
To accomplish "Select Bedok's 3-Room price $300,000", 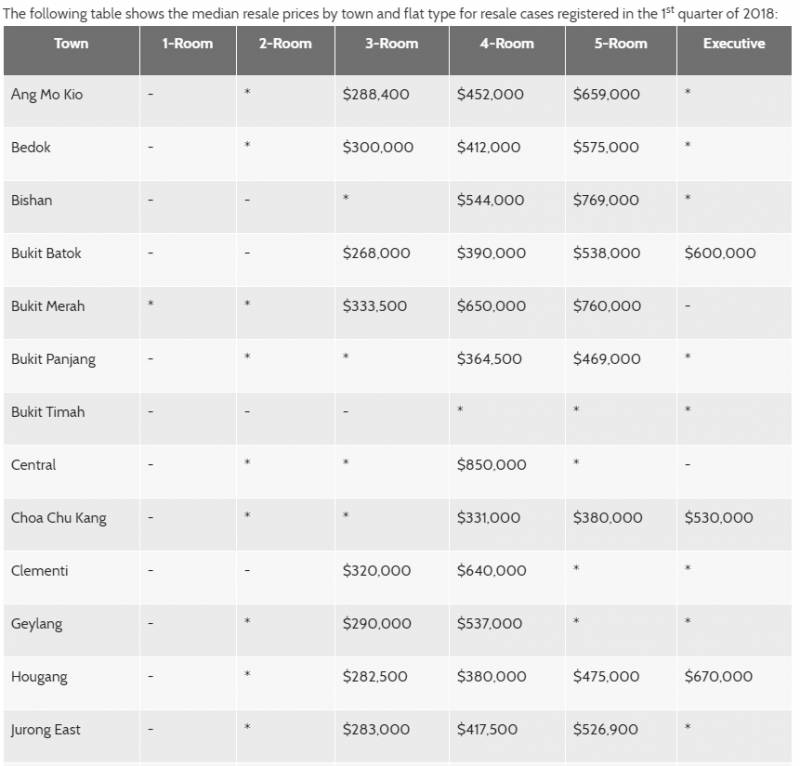I will (x=377, y=147).
